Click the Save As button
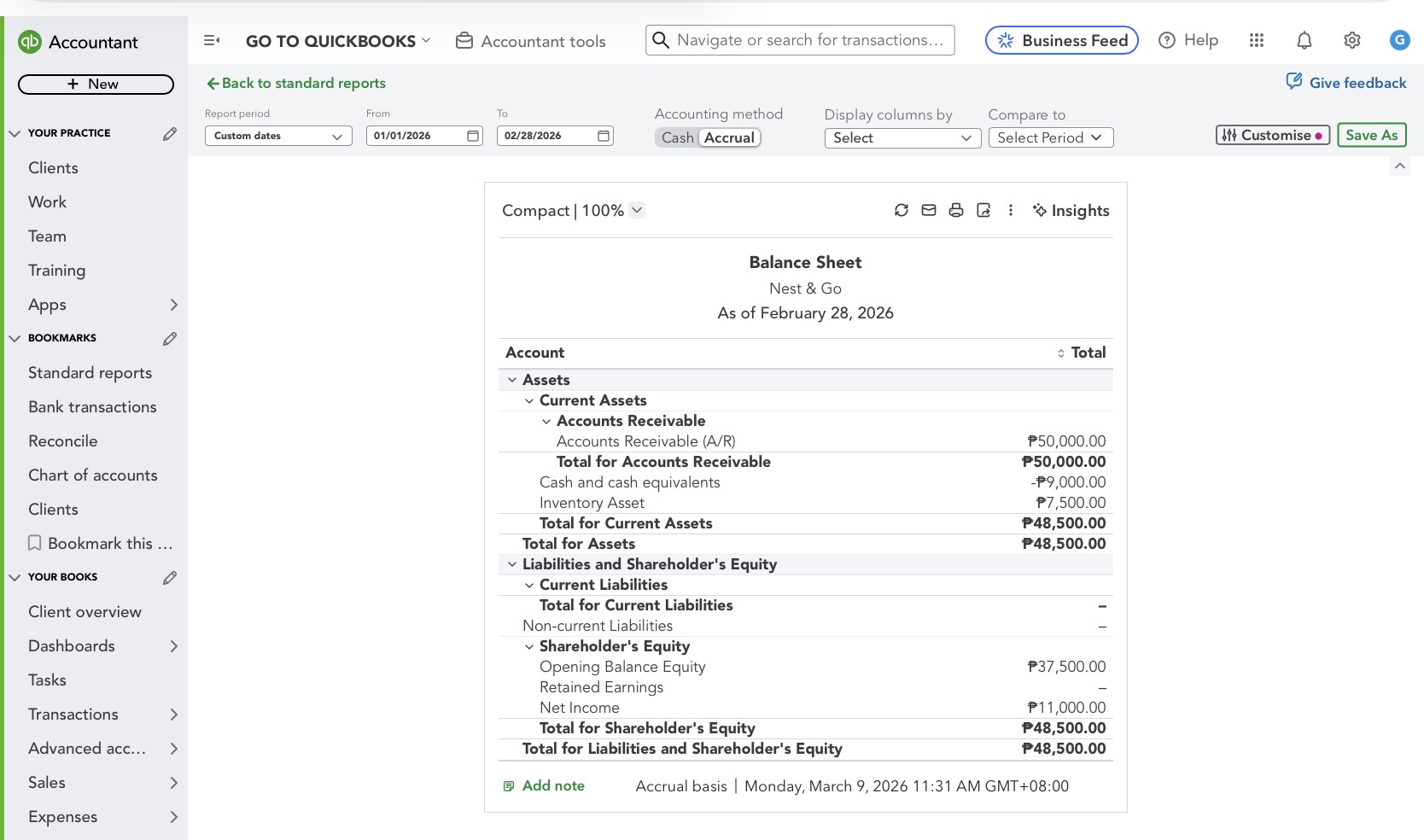Image resolution: width=1424 pixels, height=840 pixels. coord(1371,135)
